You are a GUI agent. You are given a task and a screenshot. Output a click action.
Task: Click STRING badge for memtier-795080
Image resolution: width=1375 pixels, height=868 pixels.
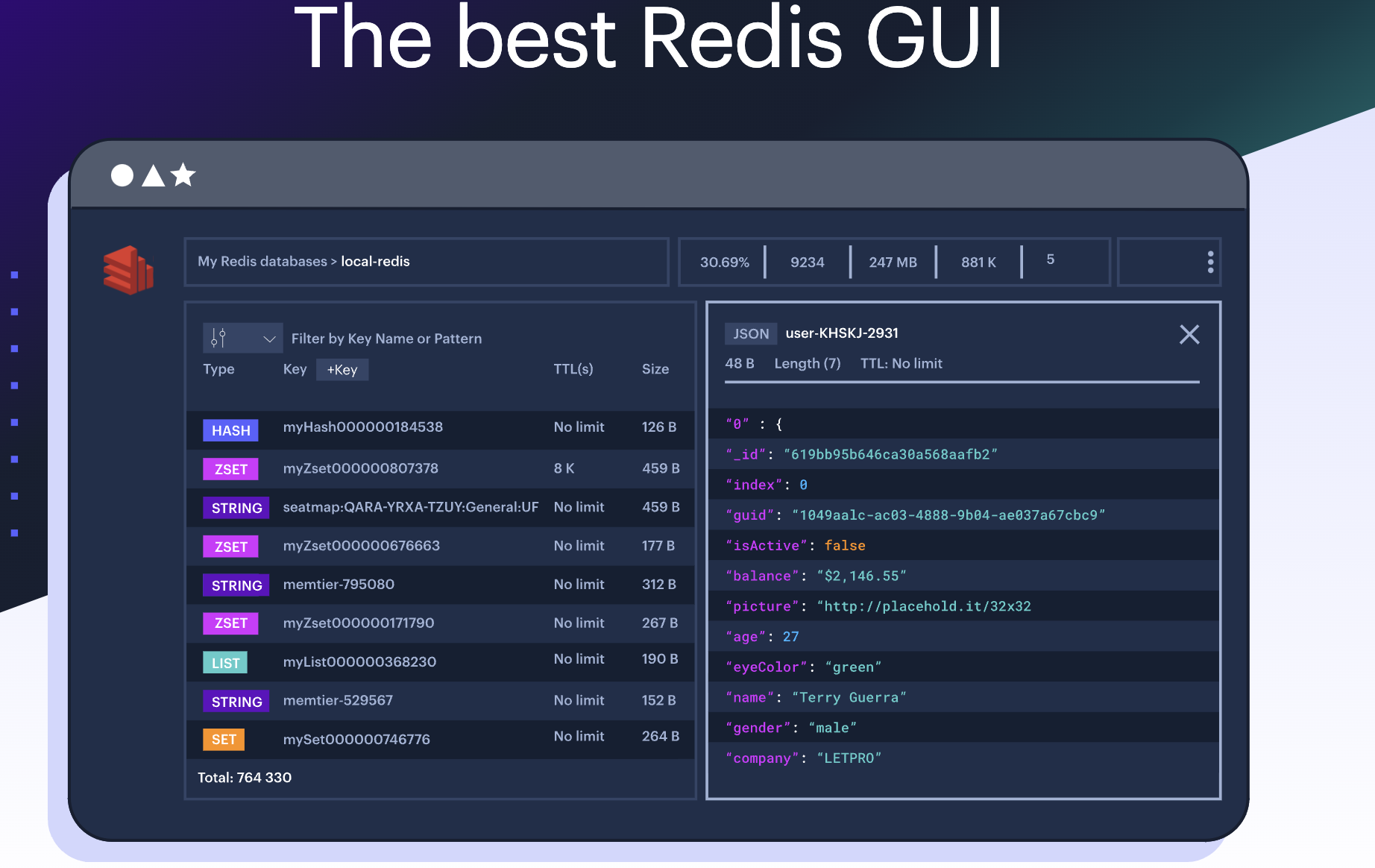coord(236,585)
